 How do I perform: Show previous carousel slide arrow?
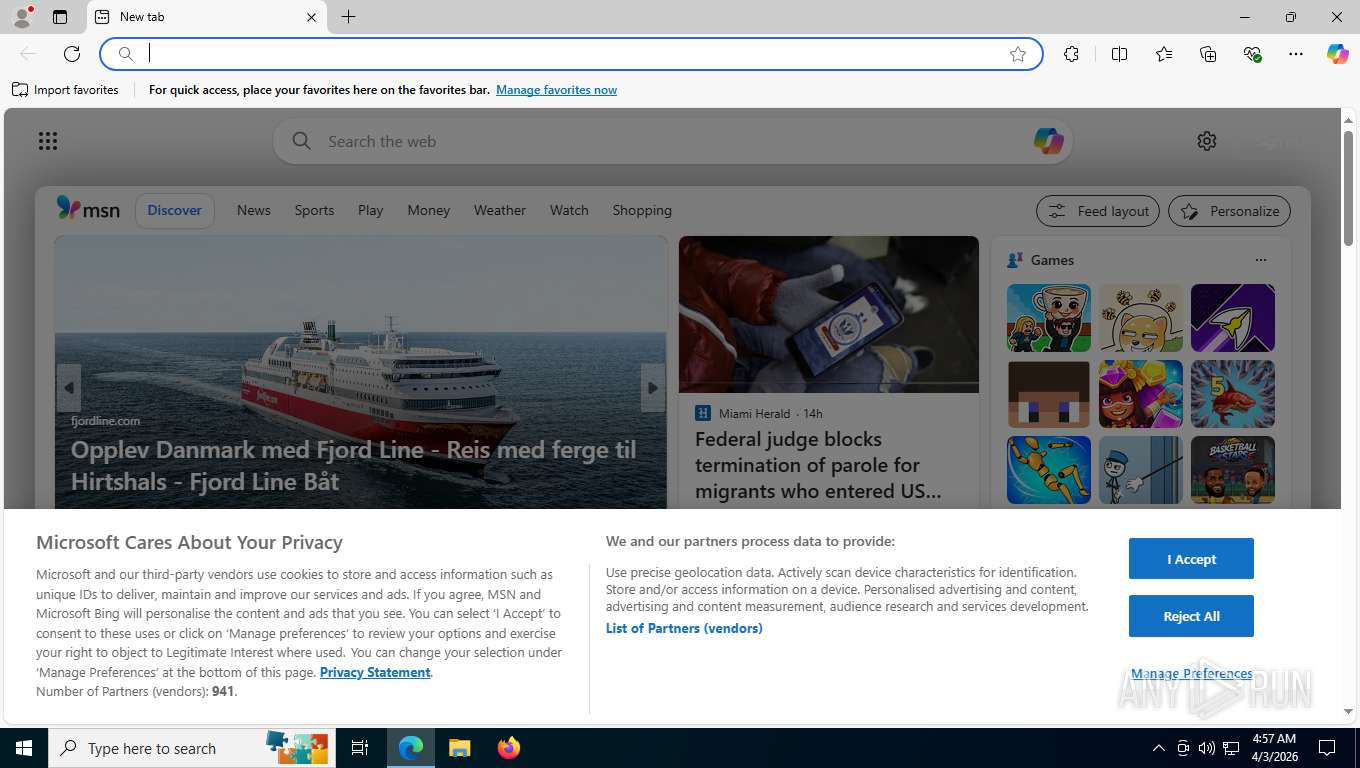68,388
